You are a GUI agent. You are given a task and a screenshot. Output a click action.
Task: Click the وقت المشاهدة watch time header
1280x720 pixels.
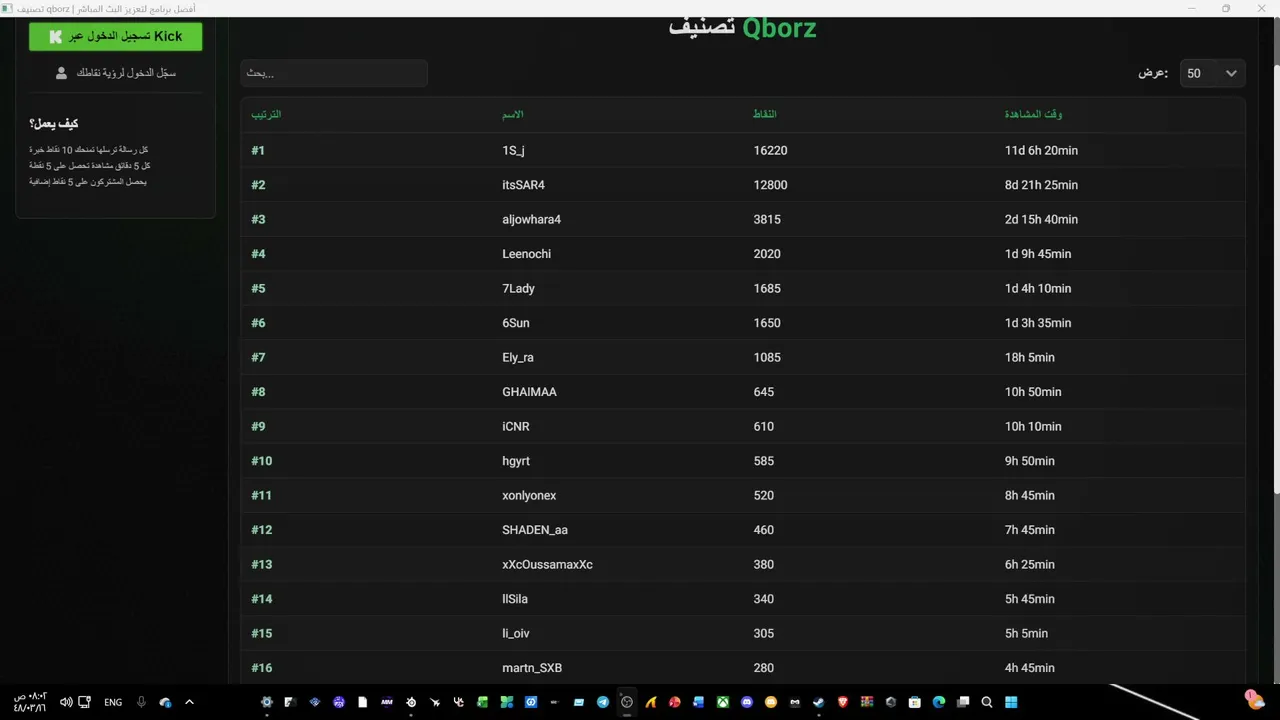coord(1033,114)
